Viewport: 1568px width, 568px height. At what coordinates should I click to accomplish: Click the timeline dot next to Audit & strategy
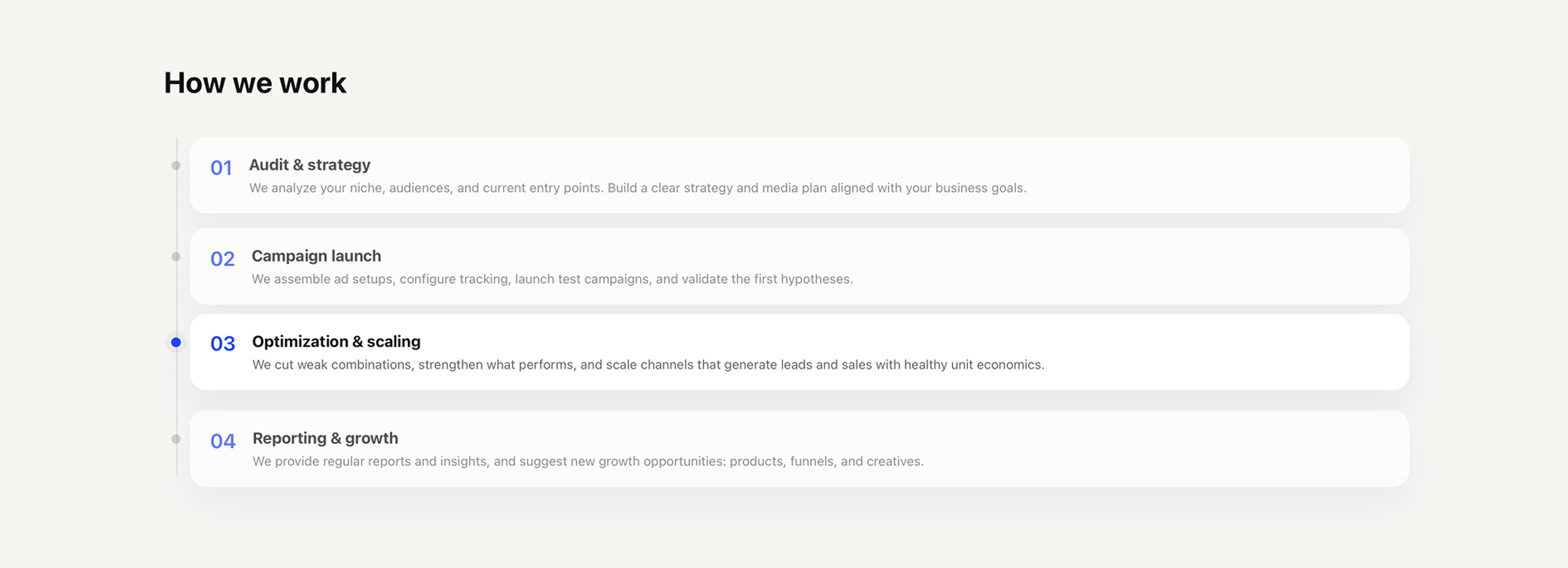(176, 165)
